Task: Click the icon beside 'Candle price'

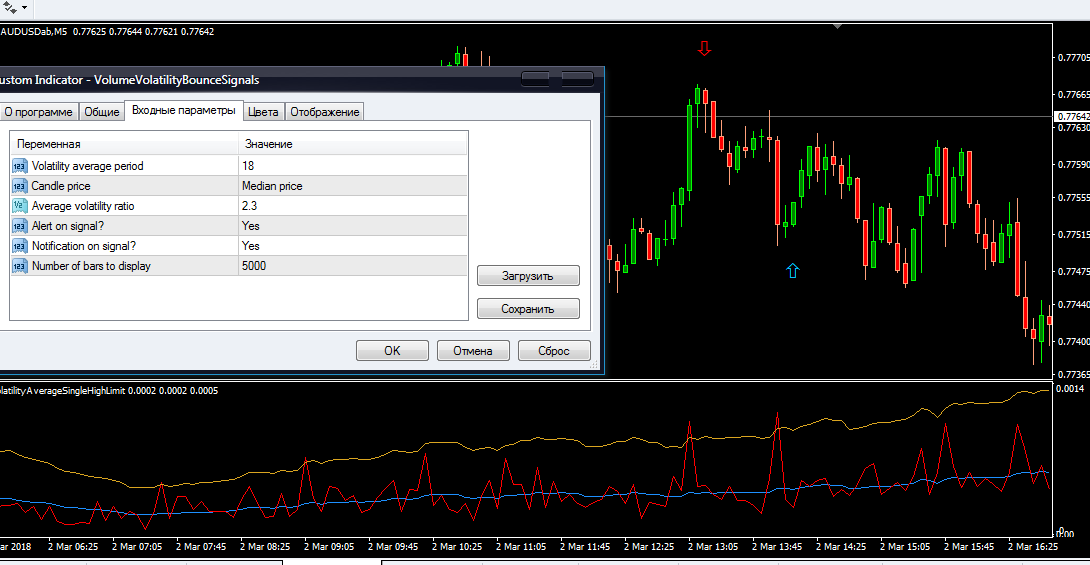Action: point(19,186)
